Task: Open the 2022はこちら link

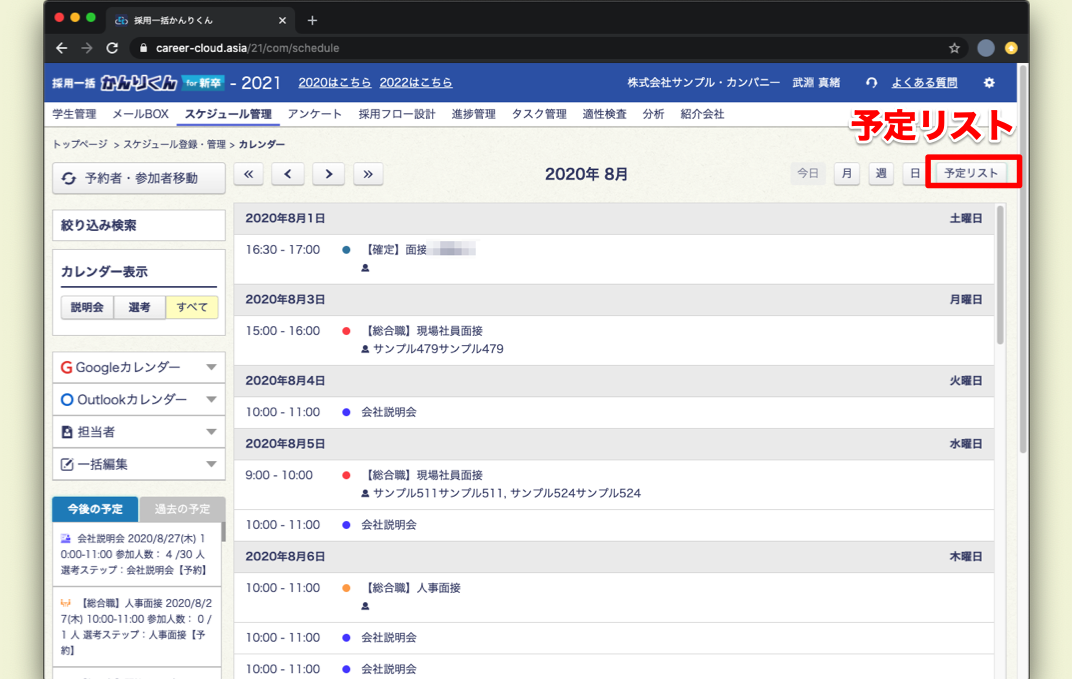Action: pos(416,83)
